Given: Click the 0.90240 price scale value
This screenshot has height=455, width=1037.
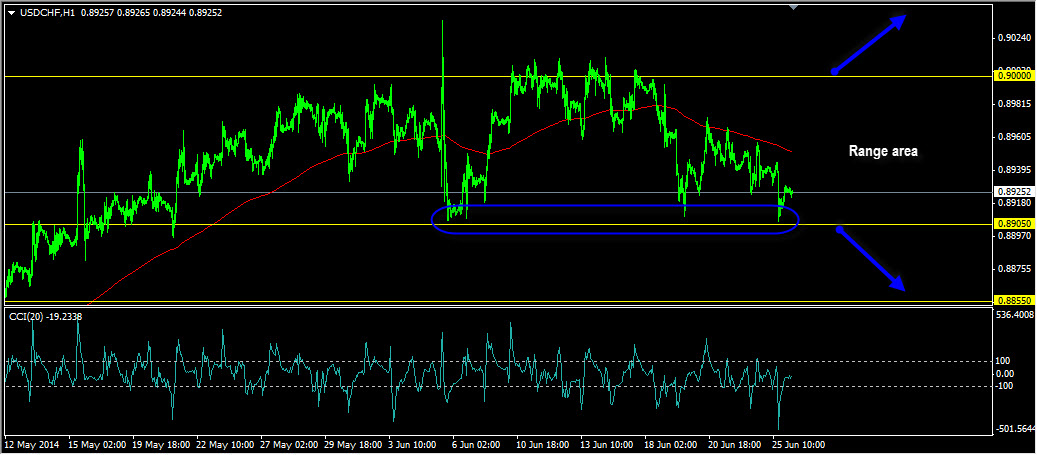Looking at the screenshot, I should coord(1015,38).
